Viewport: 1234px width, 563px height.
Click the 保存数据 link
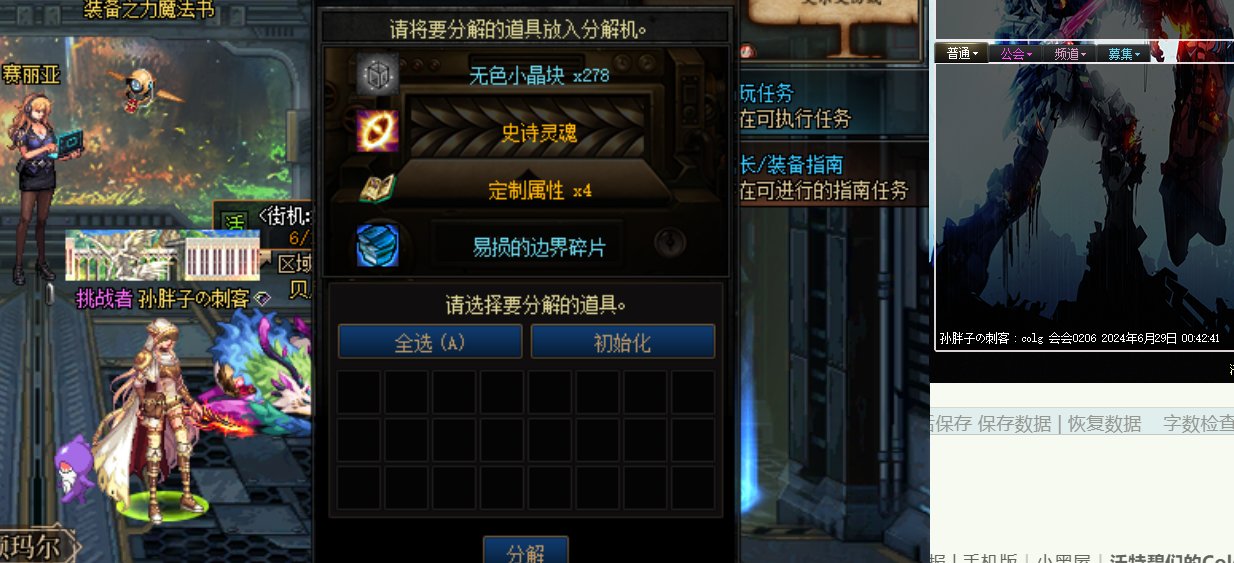1015,423
